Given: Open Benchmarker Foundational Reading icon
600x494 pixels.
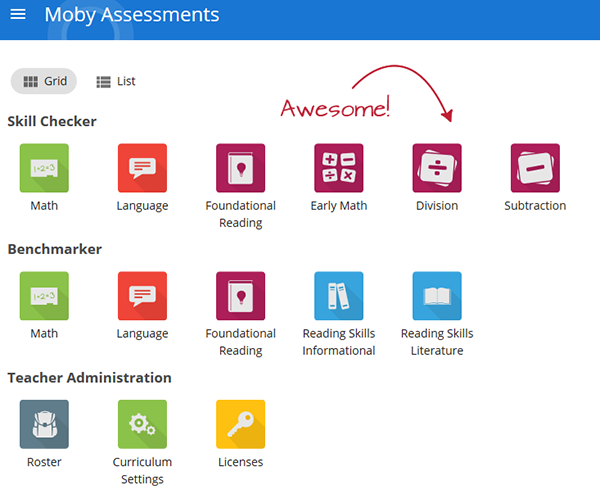Looking at the screenshot, I should (241, 296).
